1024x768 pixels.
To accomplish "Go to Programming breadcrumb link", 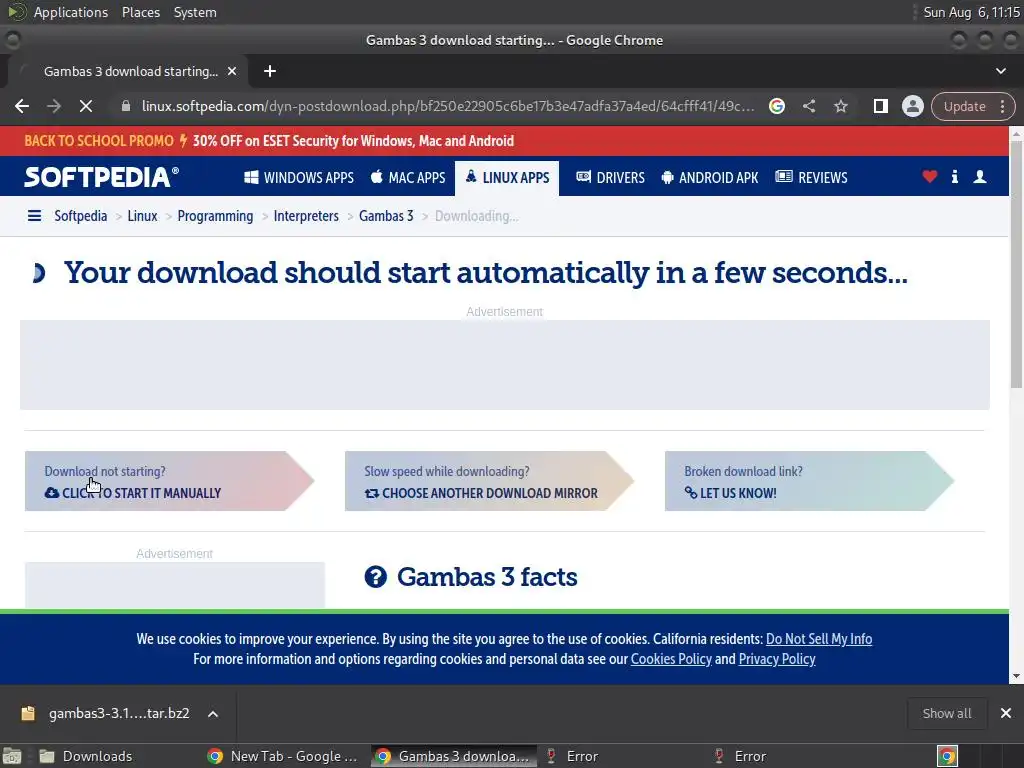I will (x=215, y=216).
